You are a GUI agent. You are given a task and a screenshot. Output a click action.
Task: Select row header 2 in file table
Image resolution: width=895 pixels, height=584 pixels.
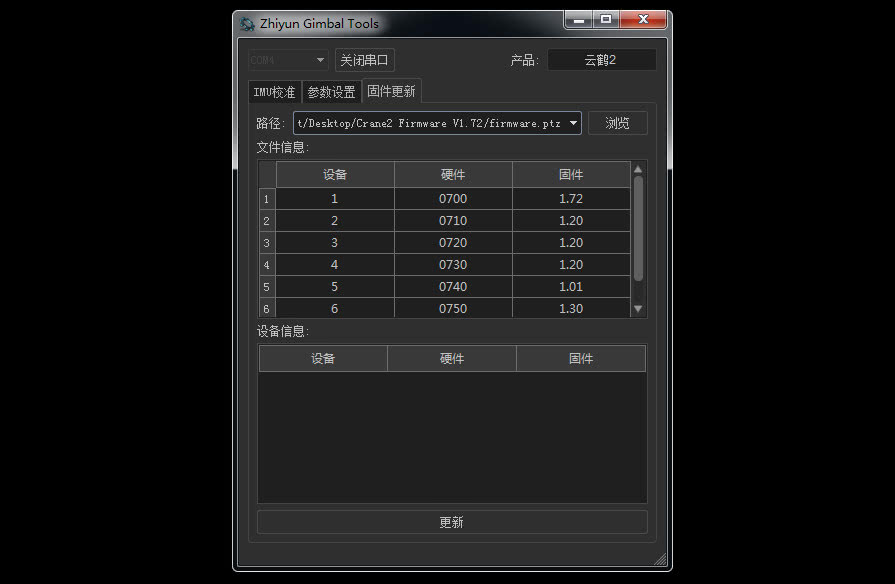pos(267,221)
